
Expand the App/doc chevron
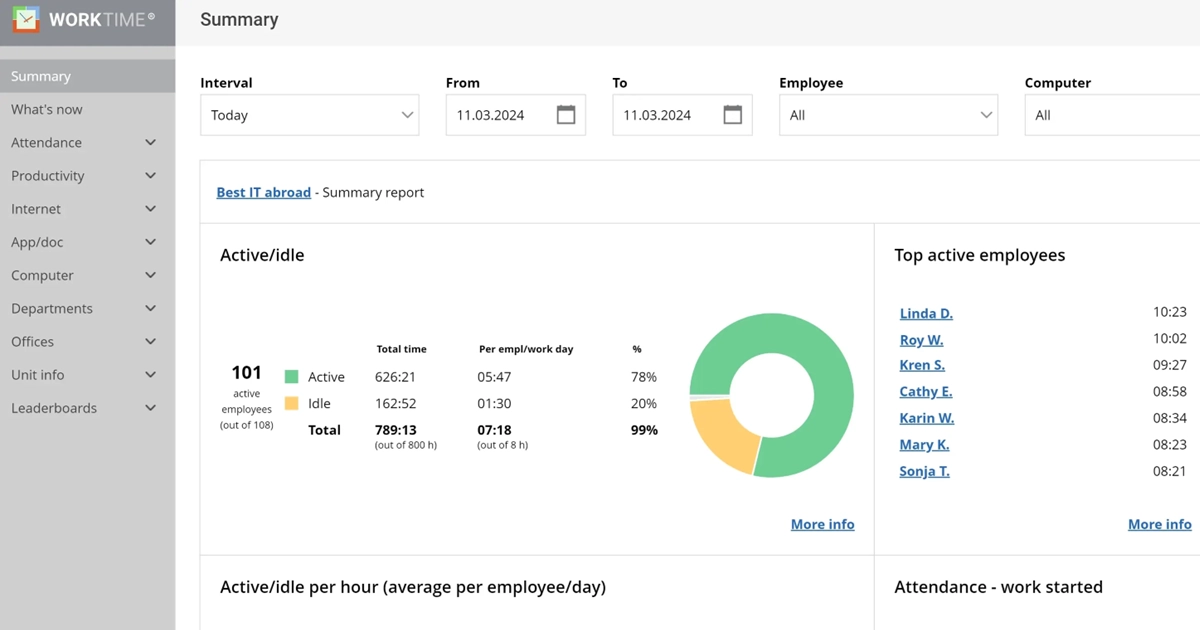click(151, 242)
